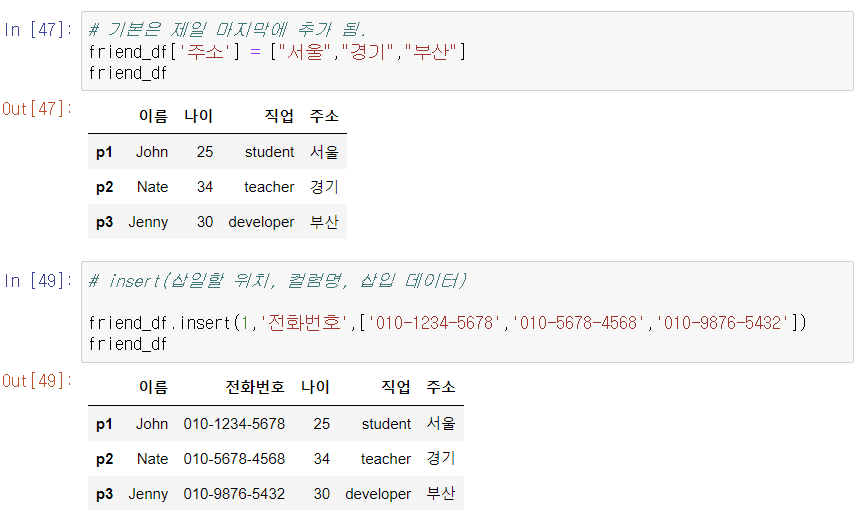Click '주소' header in Out[47] table

(324, 116)
